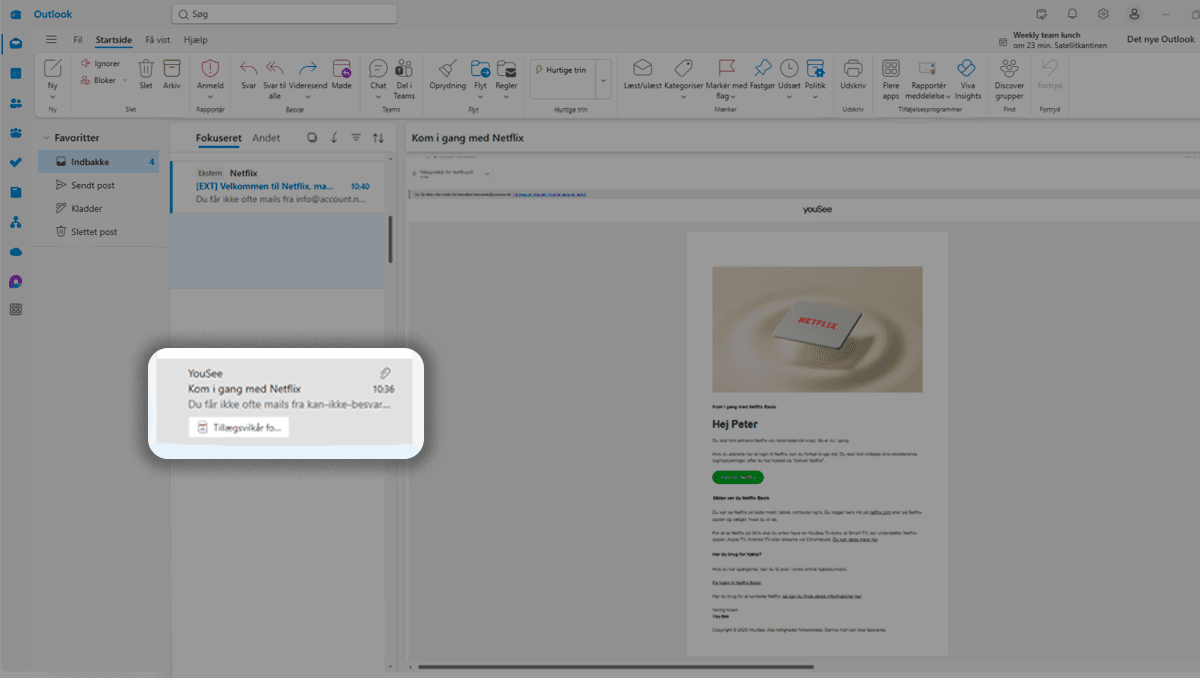Screen dimensions: 1200x678
Task: Open Flere apps in the ribbon
Action: pyautogui.click(x=891, y=78)
